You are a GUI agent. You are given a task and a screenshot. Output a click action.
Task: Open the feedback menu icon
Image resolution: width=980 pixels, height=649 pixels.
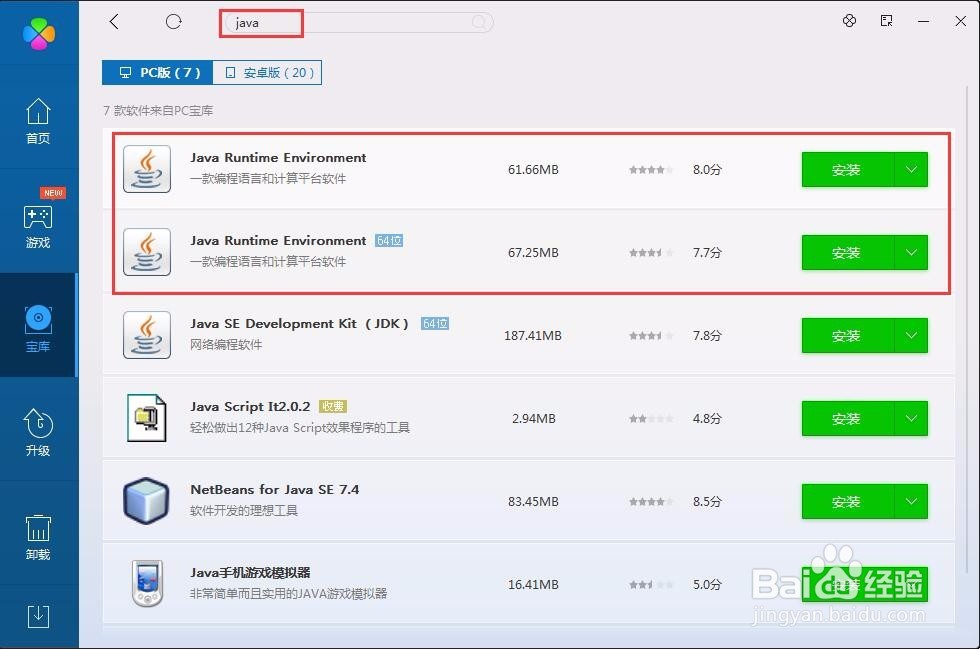[x=886, y=21]
